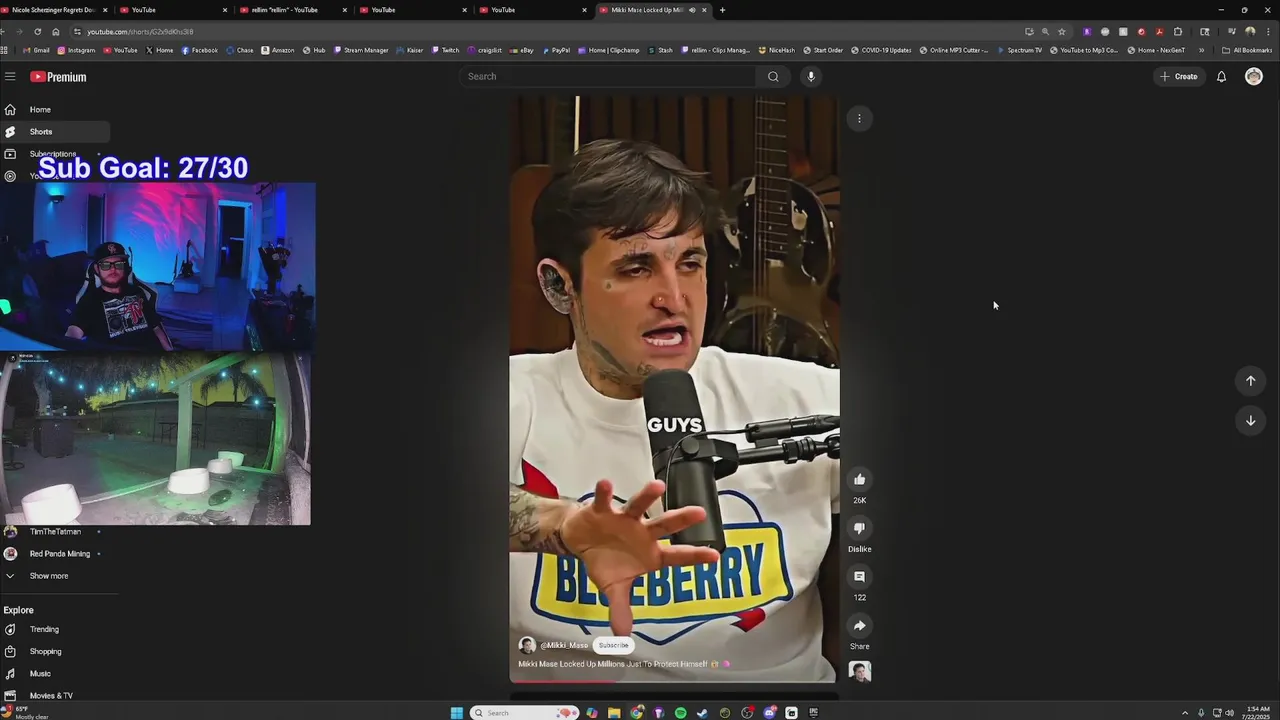This screenshot has width=1280, height=720.
Task: Open the YouTube account avatar menu
Action: tap(1253, 76)
